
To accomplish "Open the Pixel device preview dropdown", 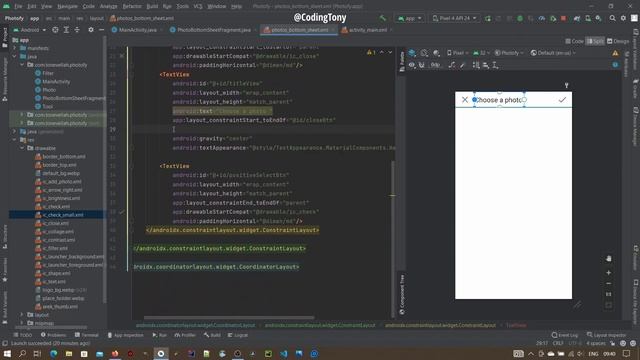I will point(458,53).
